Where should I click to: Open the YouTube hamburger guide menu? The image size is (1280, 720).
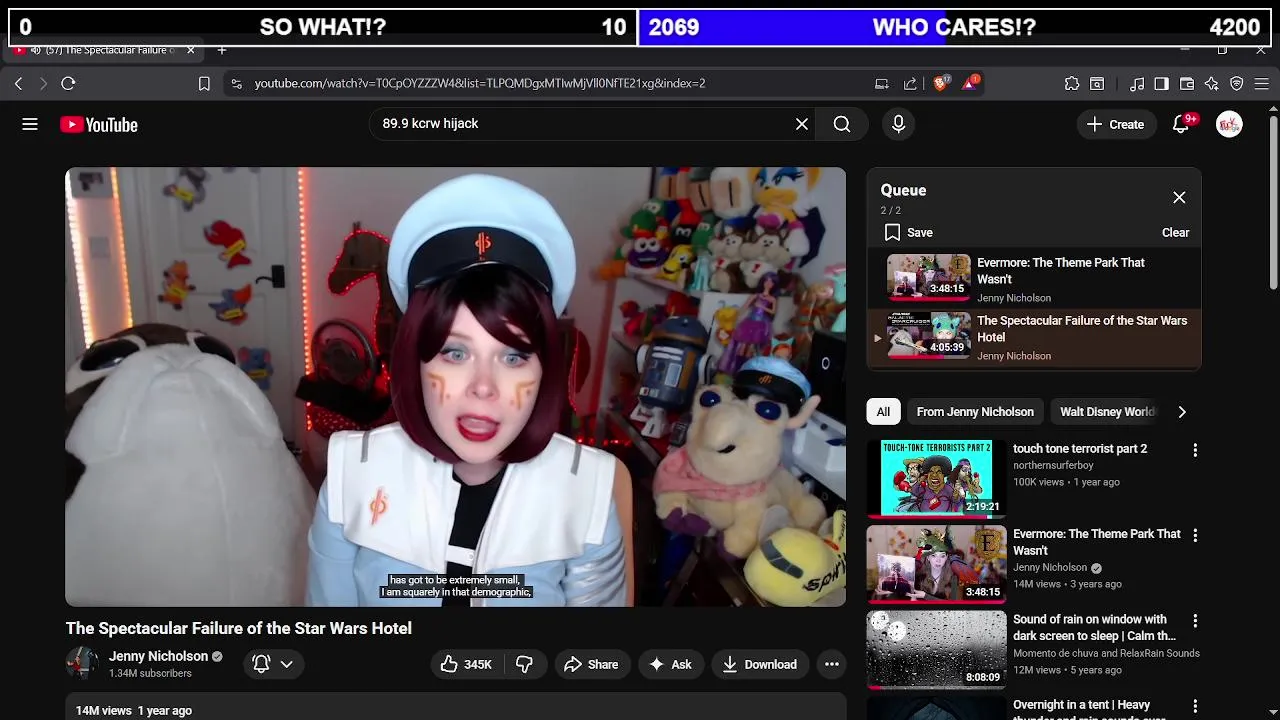click(30, 124)
